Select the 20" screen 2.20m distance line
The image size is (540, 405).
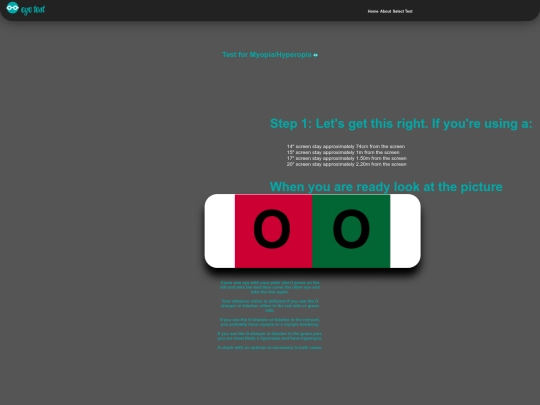point(346,164)
